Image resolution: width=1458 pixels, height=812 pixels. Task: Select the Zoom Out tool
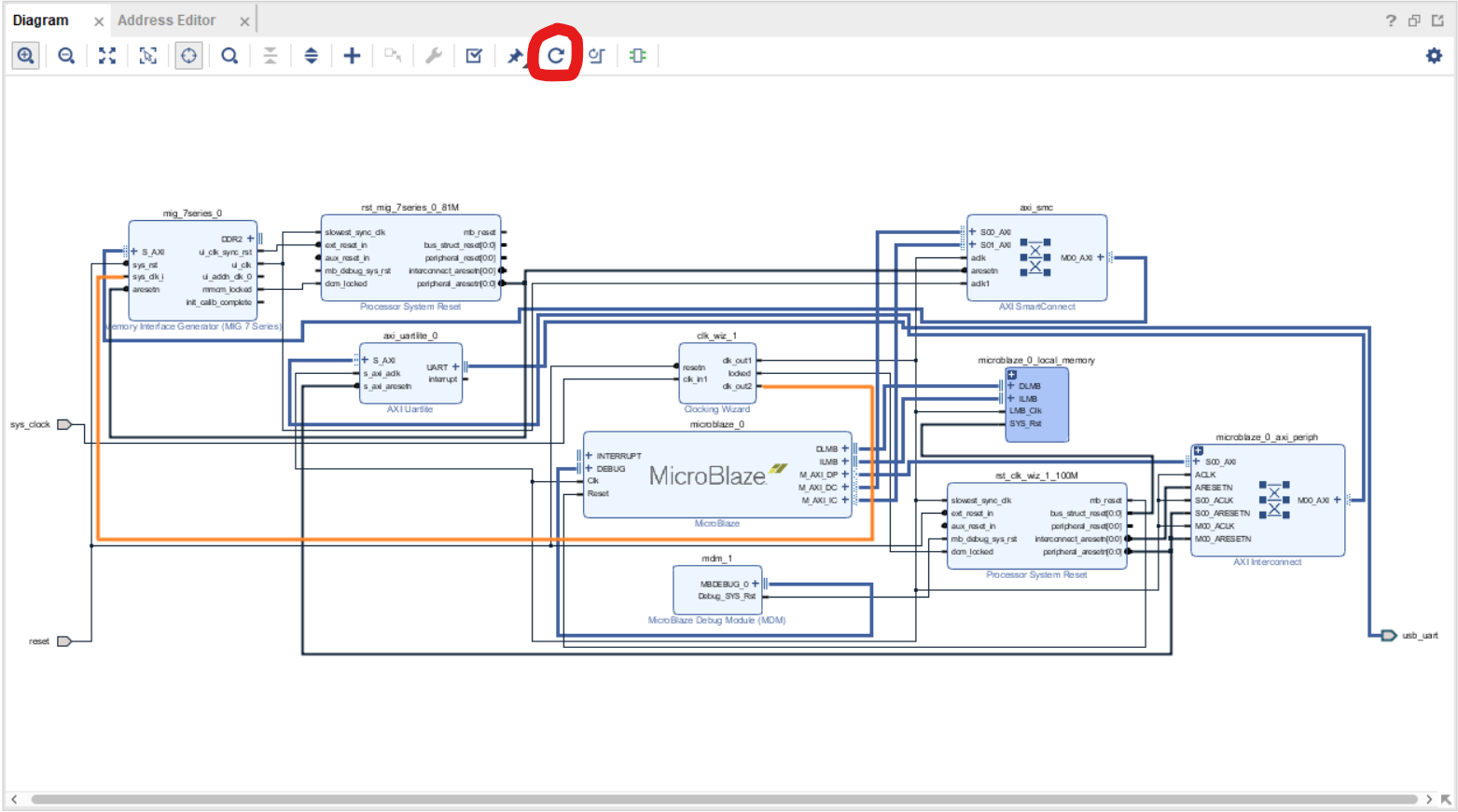coord(65,55)
